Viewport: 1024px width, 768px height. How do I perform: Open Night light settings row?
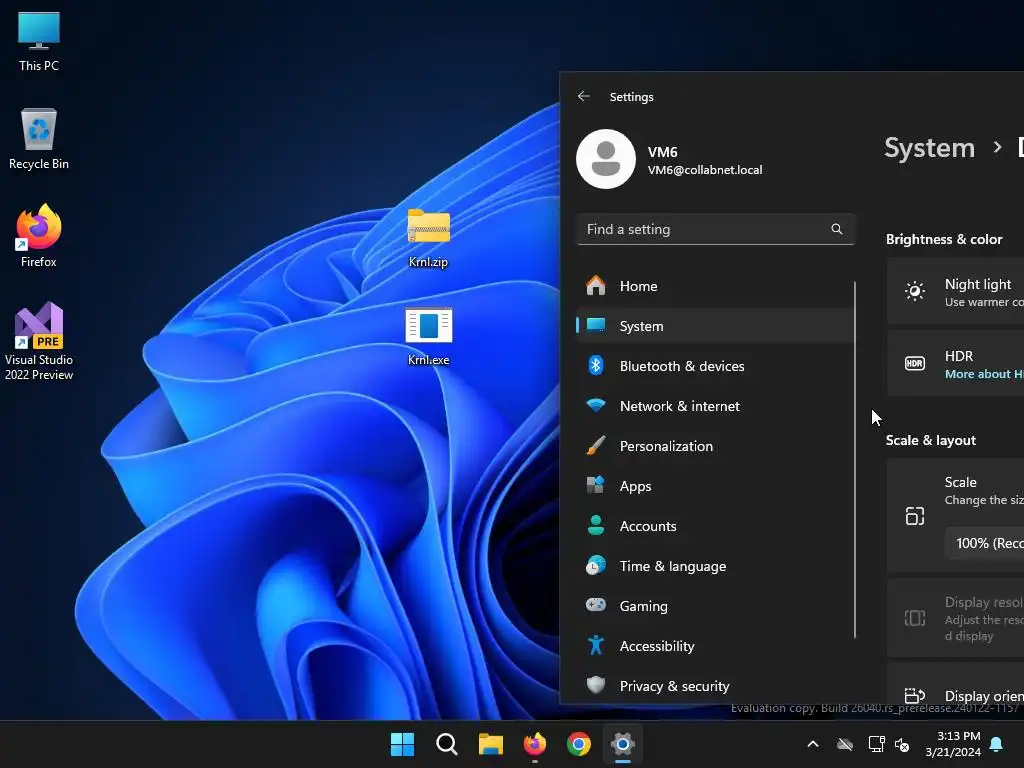click(x=955, y=291)
